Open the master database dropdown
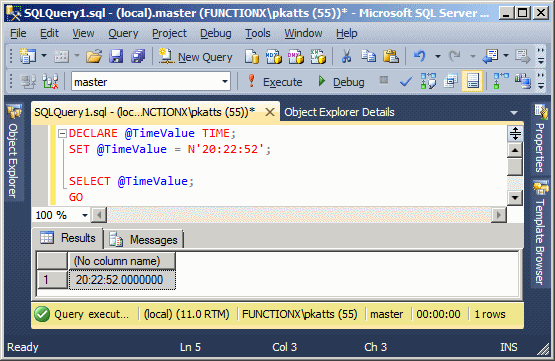 225,82
